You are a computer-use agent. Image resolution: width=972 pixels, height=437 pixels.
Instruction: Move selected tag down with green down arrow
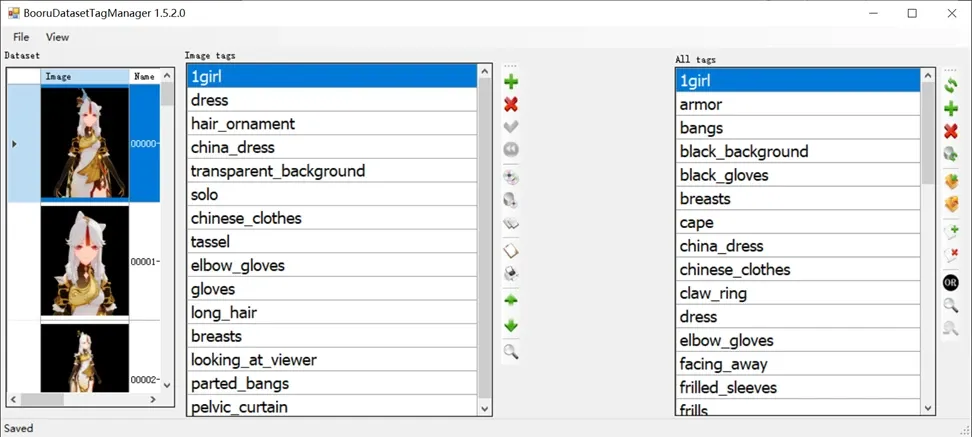click(x=511, y=325)
